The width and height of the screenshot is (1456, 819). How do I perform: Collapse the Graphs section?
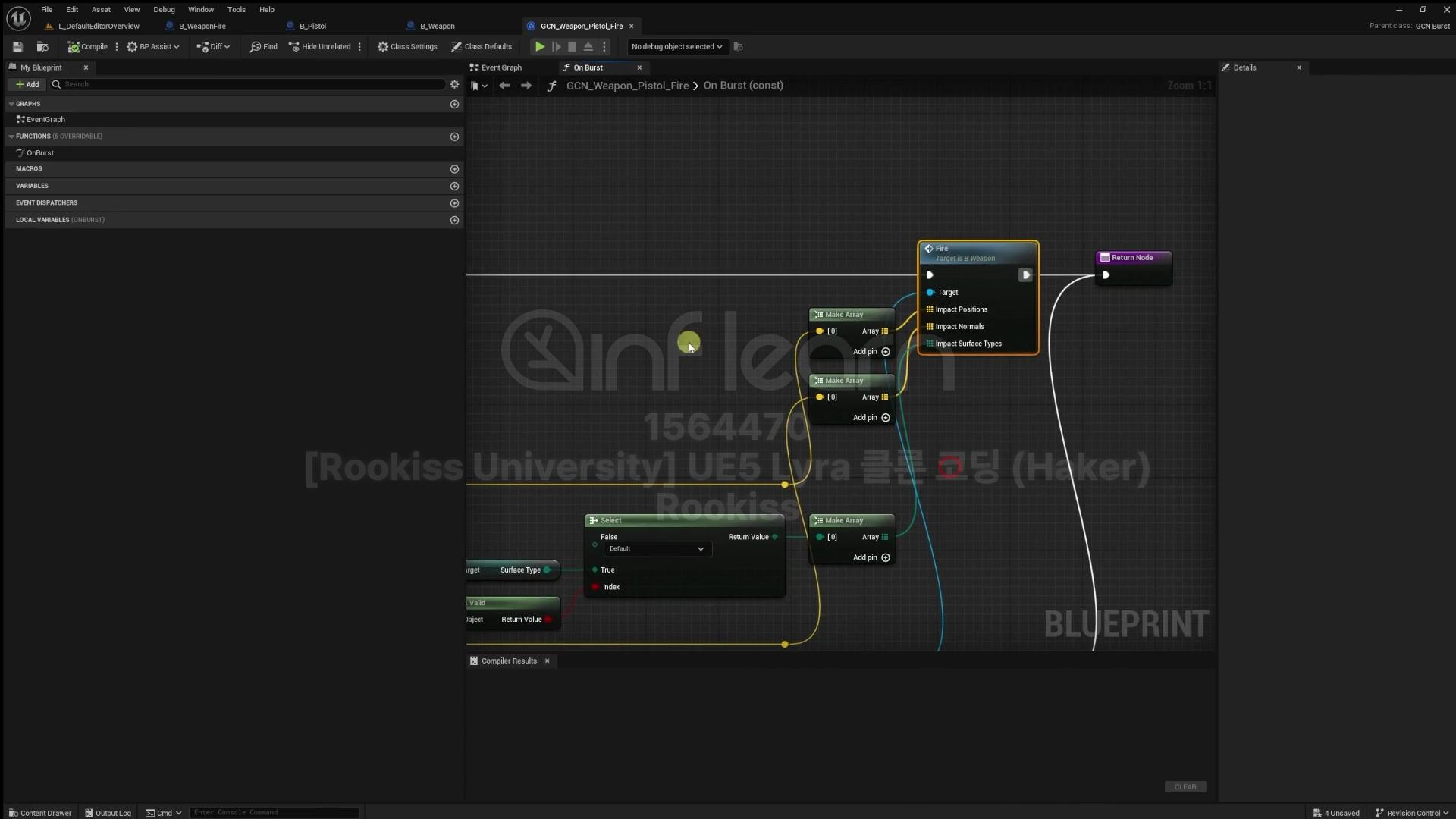pyautogui.click(x=11, y=104)
